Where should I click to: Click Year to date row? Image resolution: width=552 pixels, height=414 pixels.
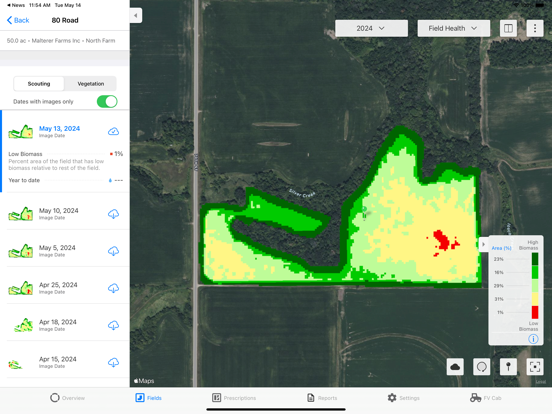click(x=65, y=180)
